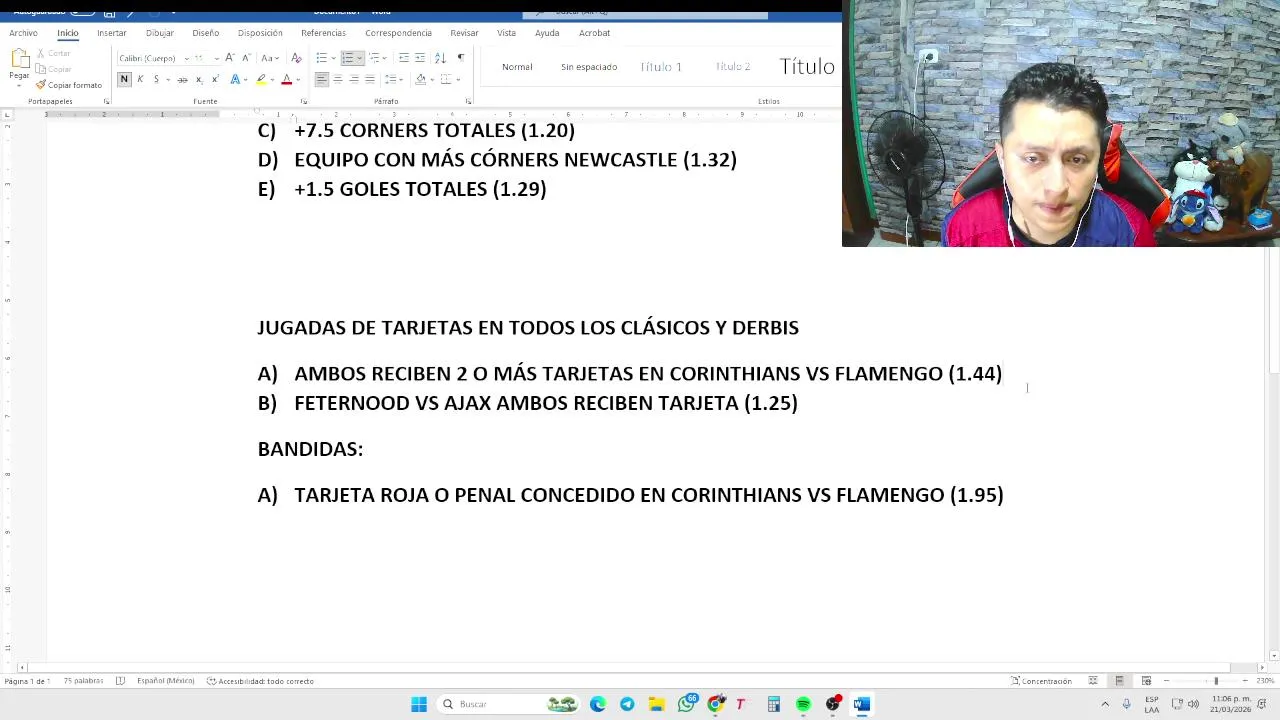Open the Revisar tab
This screenshot has width=1280, height=720.
(464, 33)
